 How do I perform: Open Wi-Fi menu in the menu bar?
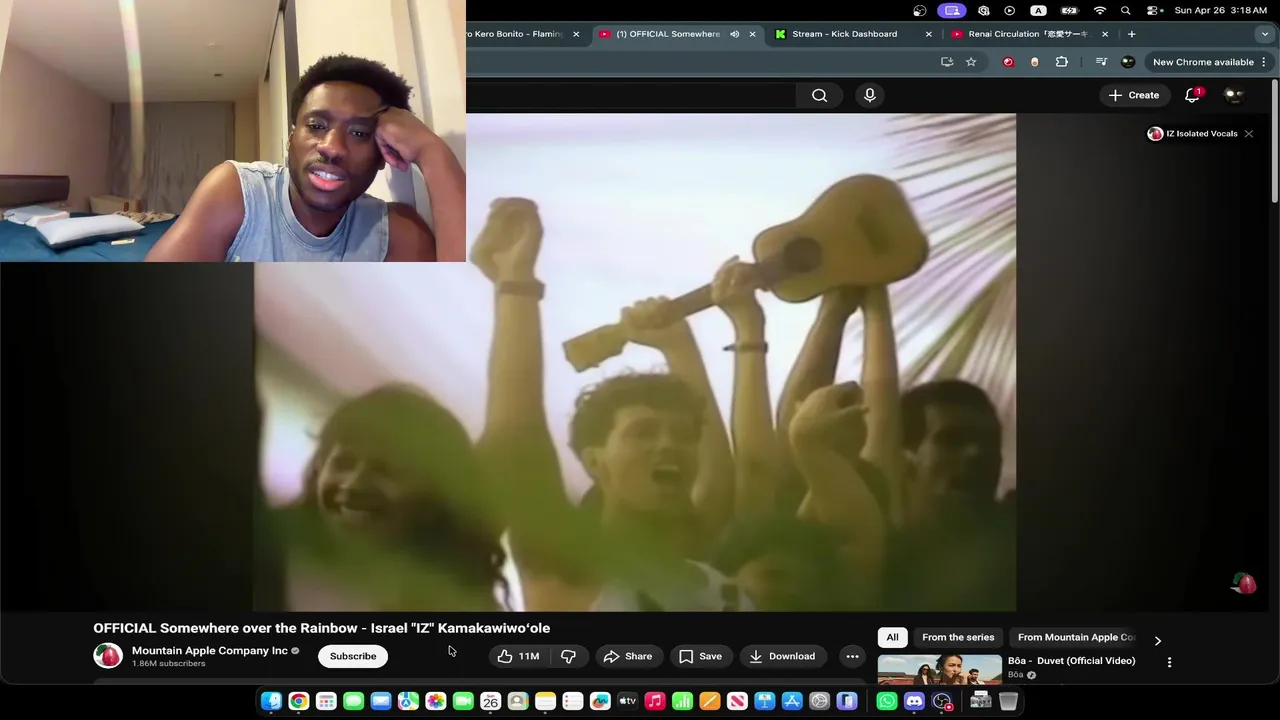(1100, 10)
